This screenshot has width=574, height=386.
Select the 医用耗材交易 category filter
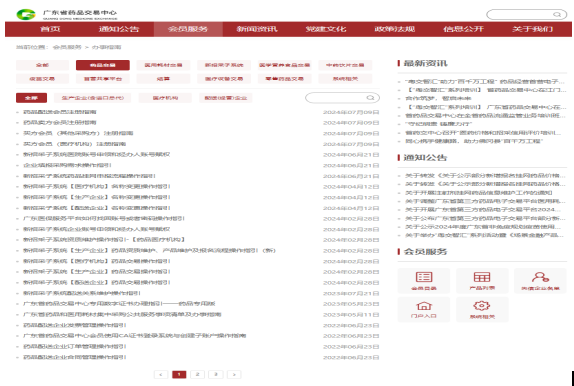pyautogui.click(x=163, y=65)
